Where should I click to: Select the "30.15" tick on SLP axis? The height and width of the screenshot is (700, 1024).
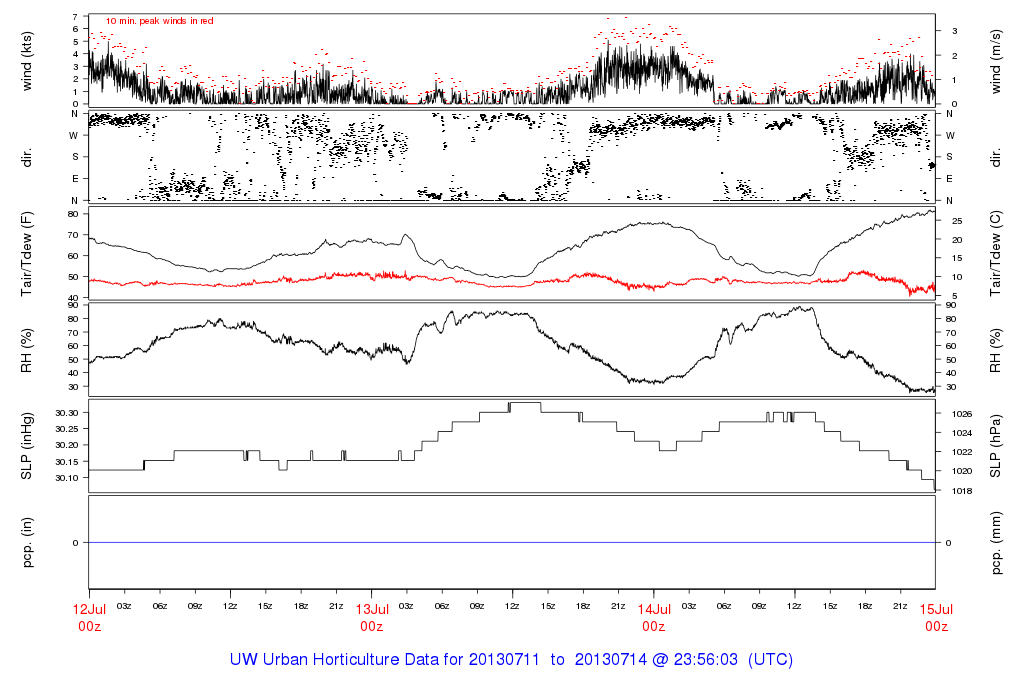(x=67, y=462)
